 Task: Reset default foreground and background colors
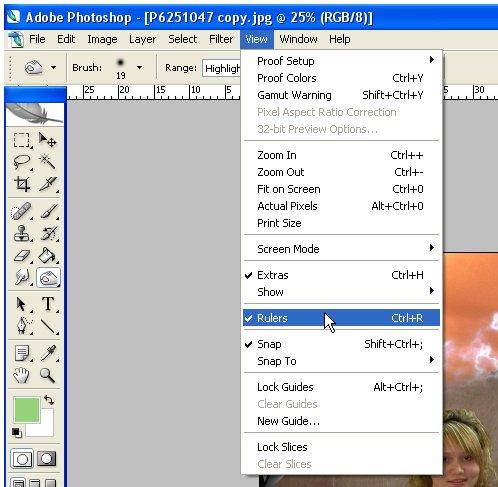click(x=17, y=432)
